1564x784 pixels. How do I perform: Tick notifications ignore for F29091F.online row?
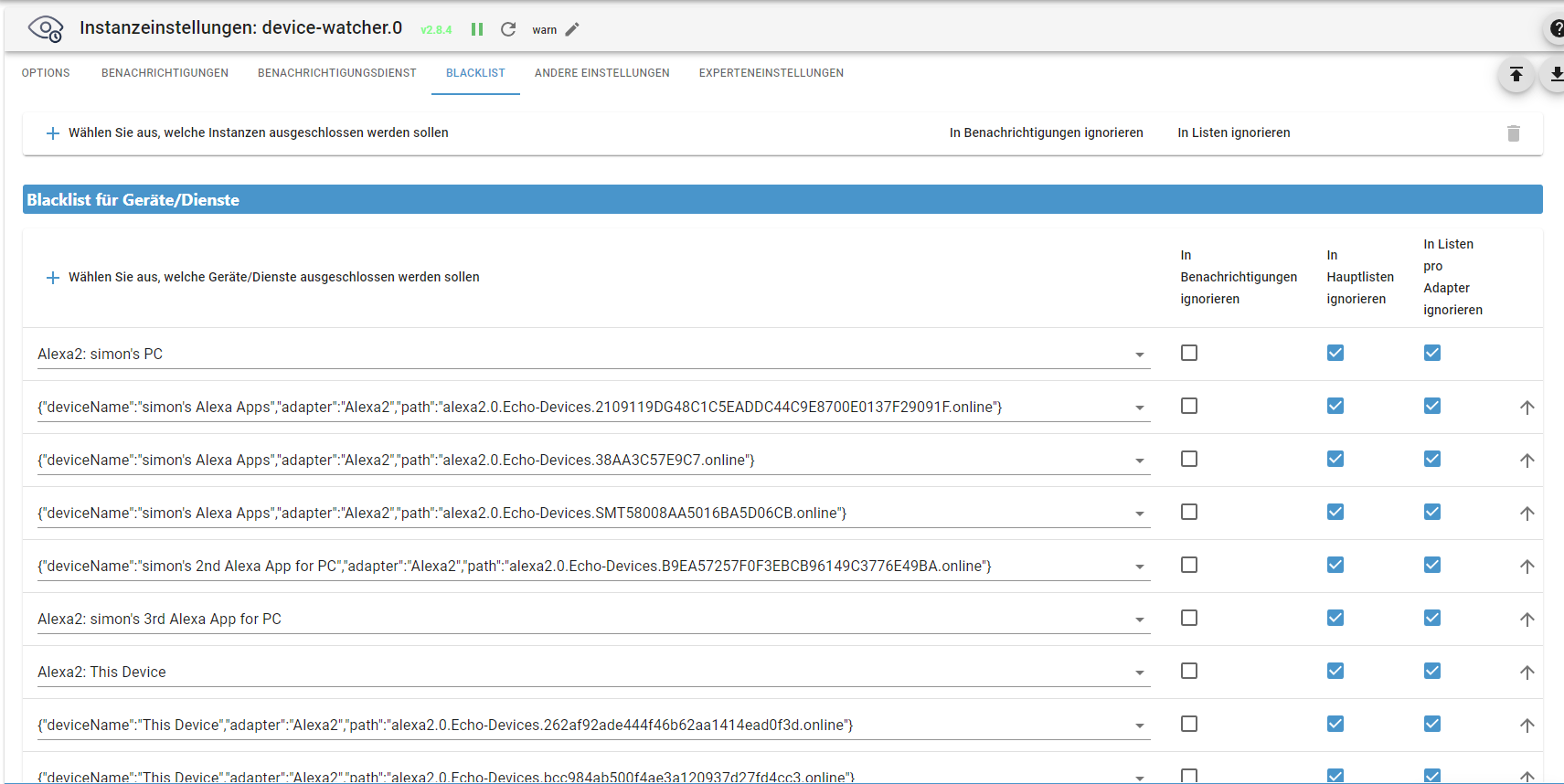(x=1189, y=406)
